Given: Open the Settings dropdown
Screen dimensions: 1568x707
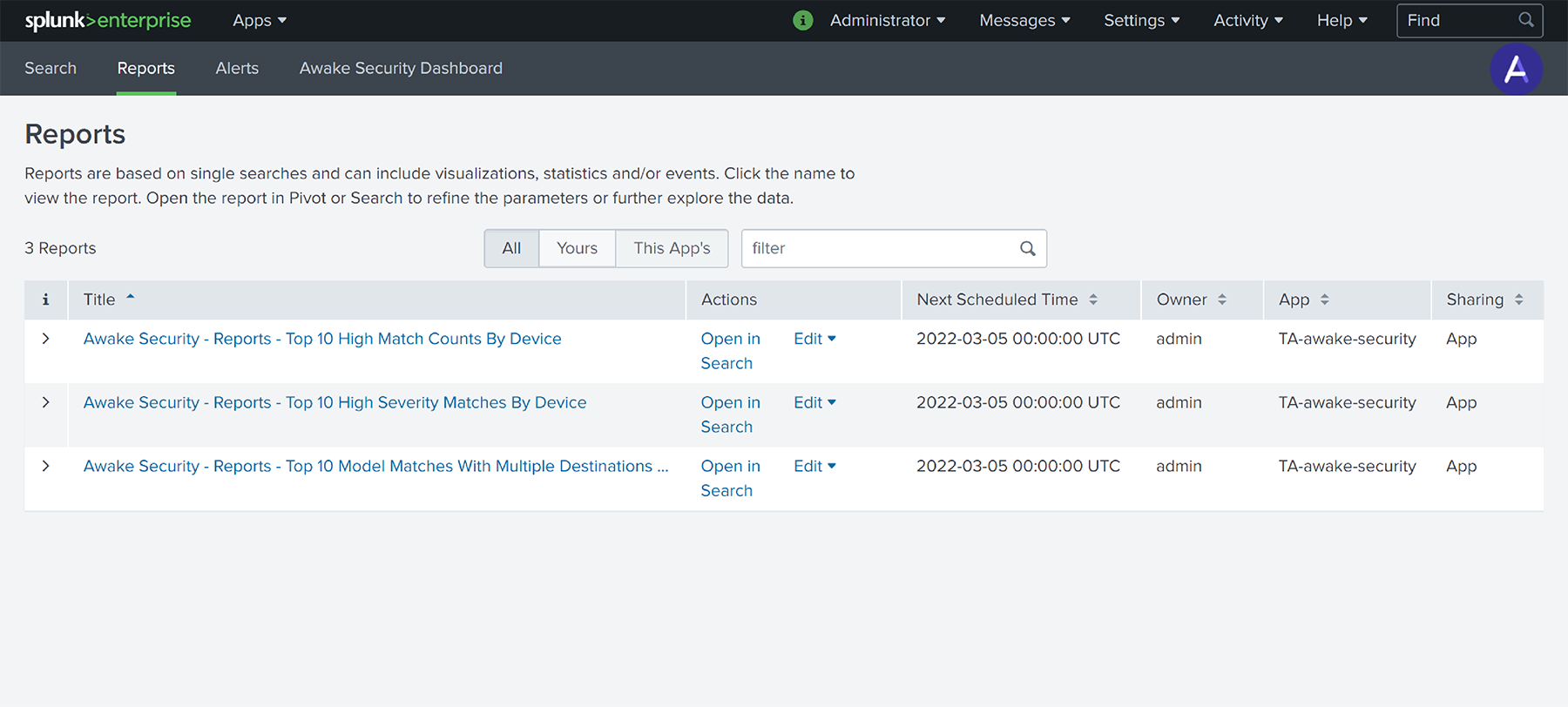Looking at the screenshot, I should 1142,20.
